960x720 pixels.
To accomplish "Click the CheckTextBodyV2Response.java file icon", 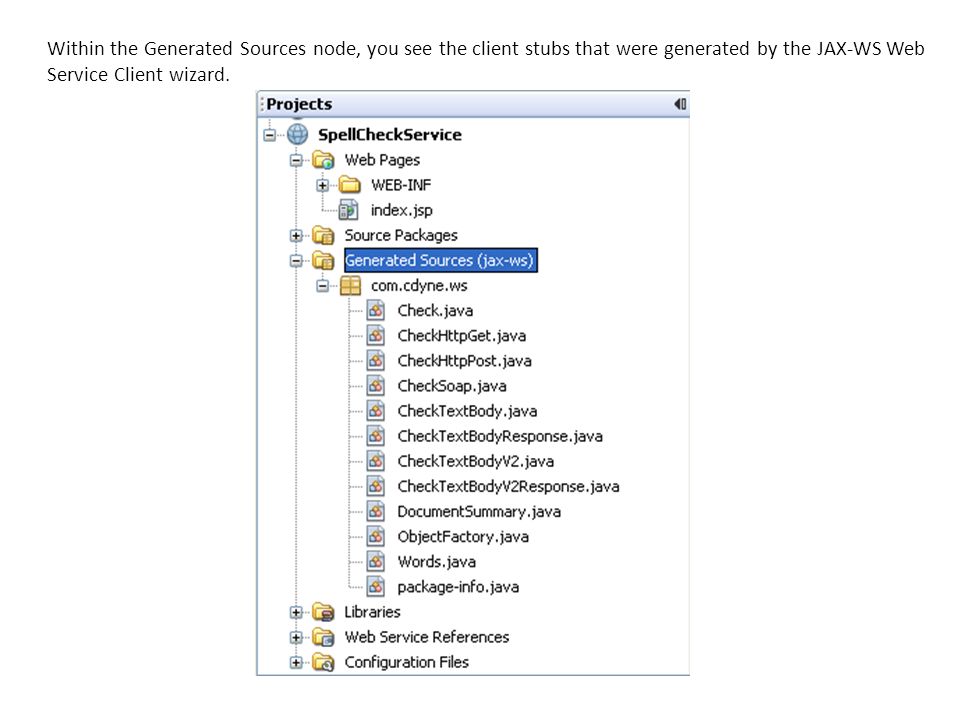I will pos(376,486).
